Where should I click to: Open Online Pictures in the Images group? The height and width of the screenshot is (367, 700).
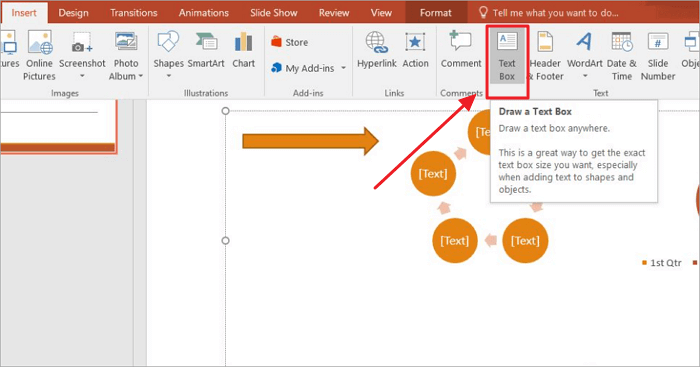coord(39,56)
